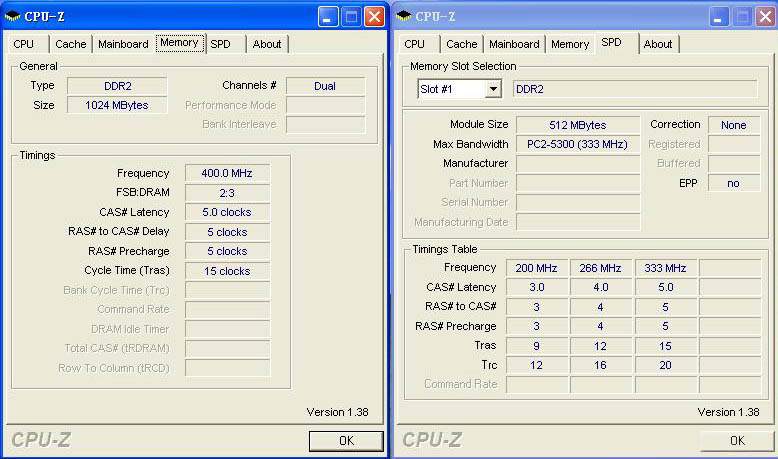The image size is (778, 459).
Task: Click the 200 MHz column header in Timings Table
Action: coord(537,268)
